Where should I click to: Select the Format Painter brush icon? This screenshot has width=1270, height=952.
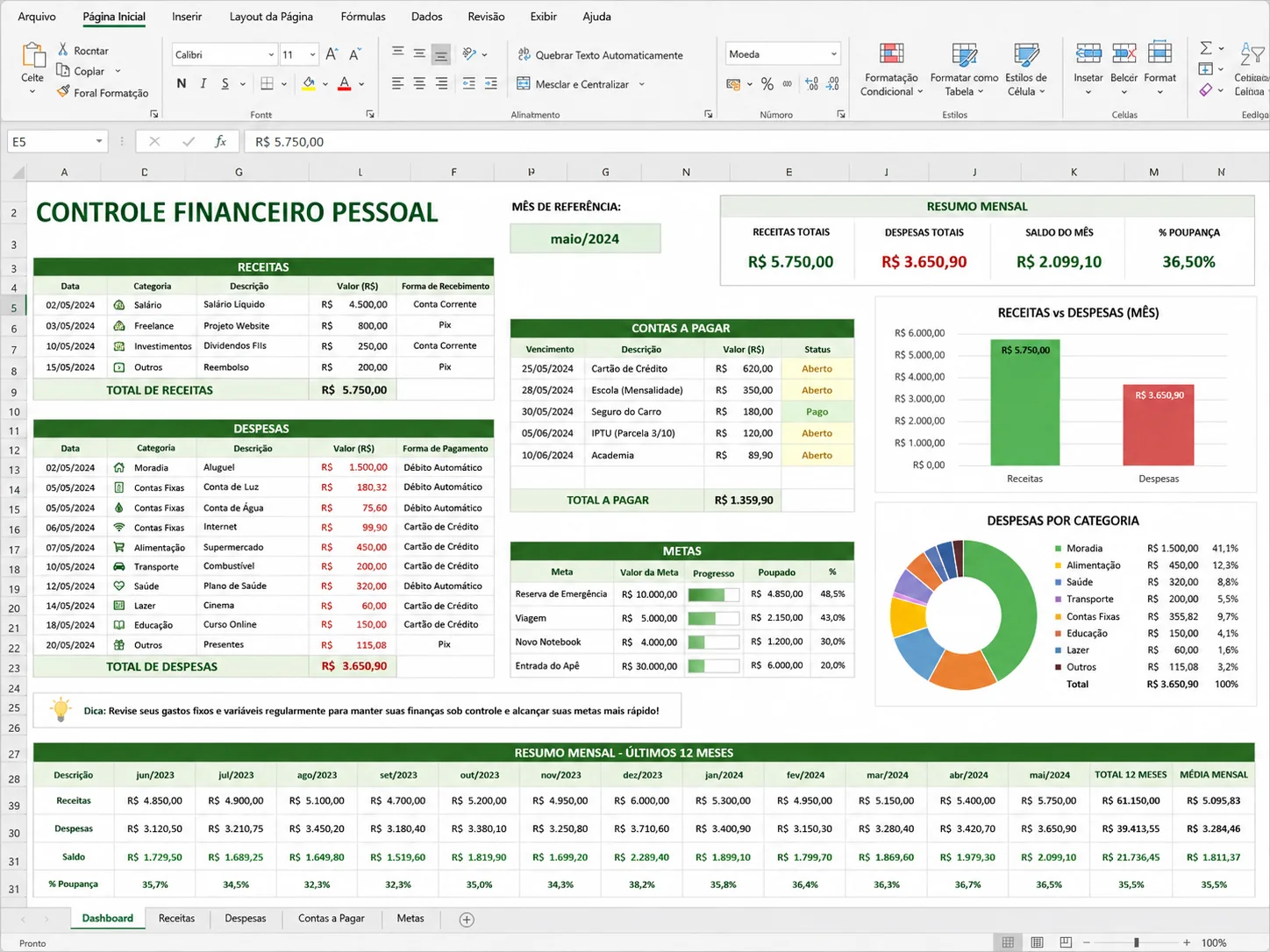coord(63,91)
